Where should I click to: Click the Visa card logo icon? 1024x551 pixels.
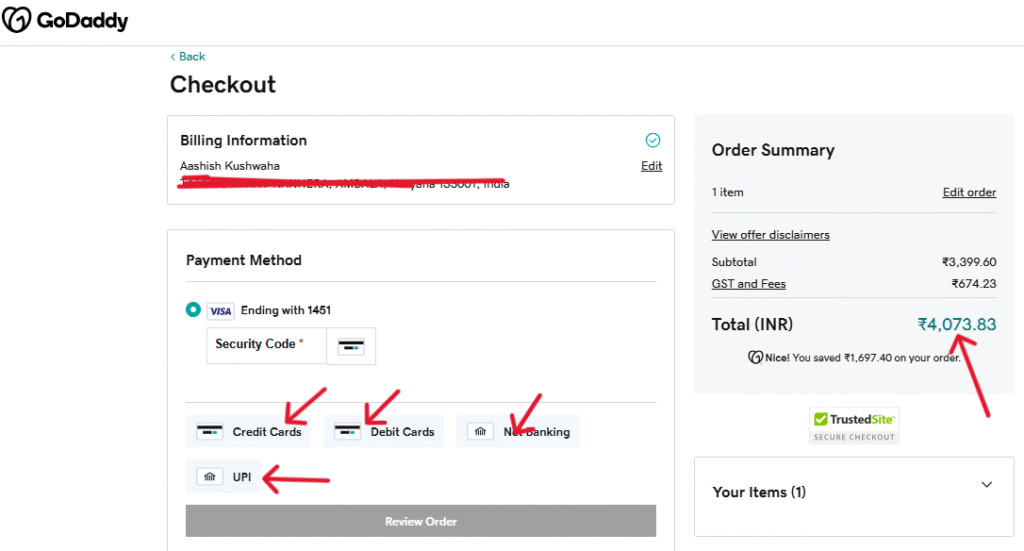tap(220, 311)
